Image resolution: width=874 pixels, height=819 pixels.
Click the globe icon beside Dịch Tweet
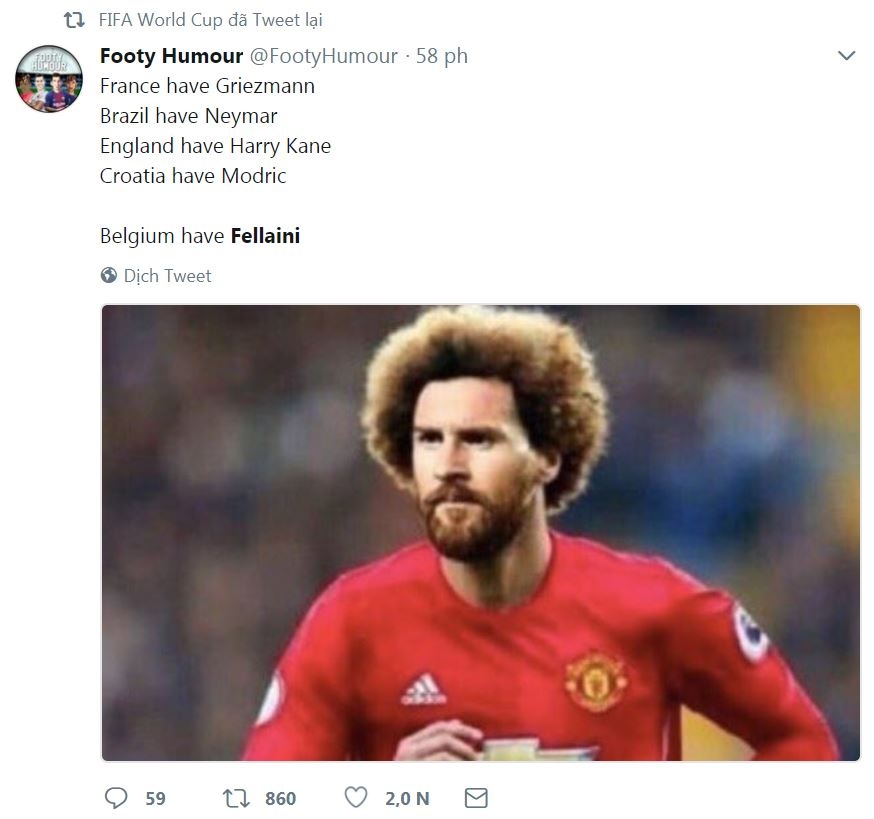click(x=109, y=275)
